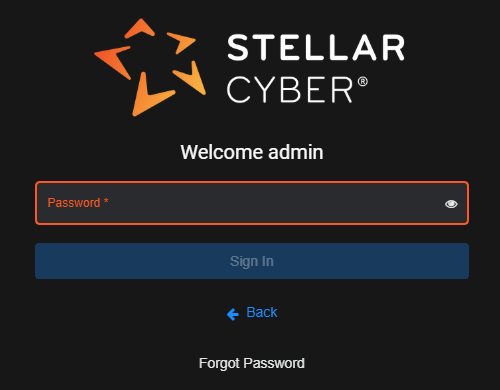Image resolution: width=500 pixels, height=390 pixels.
Task: Click the Sign In button
Action: click(252, 261)
